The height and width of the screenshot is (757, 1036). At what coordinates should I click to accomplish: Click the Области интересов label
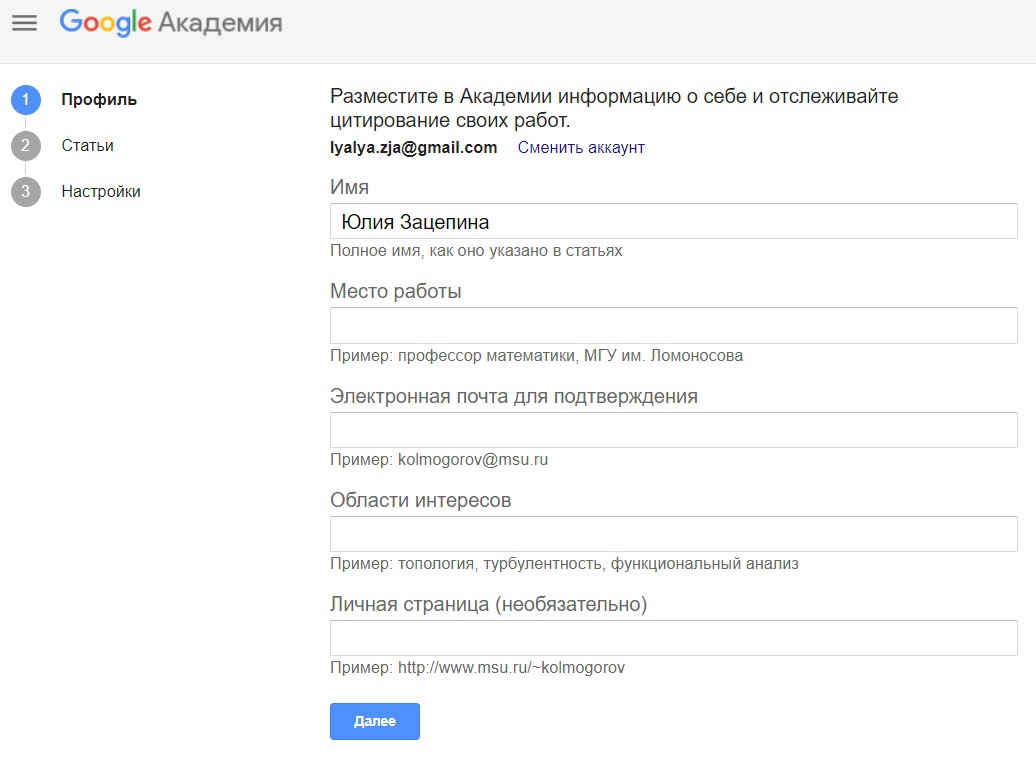421,500
